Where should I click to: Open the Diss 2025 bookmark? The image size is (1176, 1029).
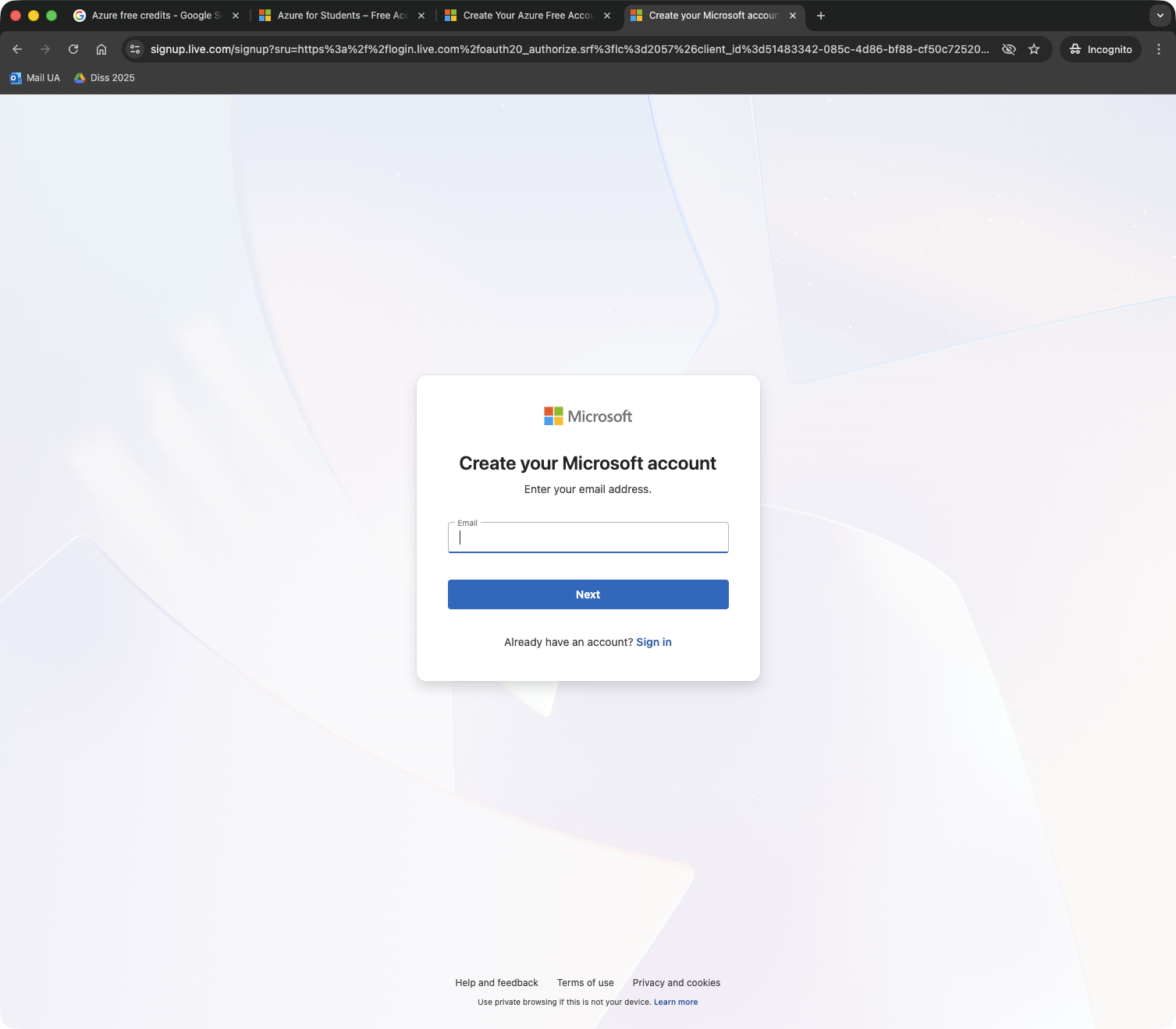point(105,78)
